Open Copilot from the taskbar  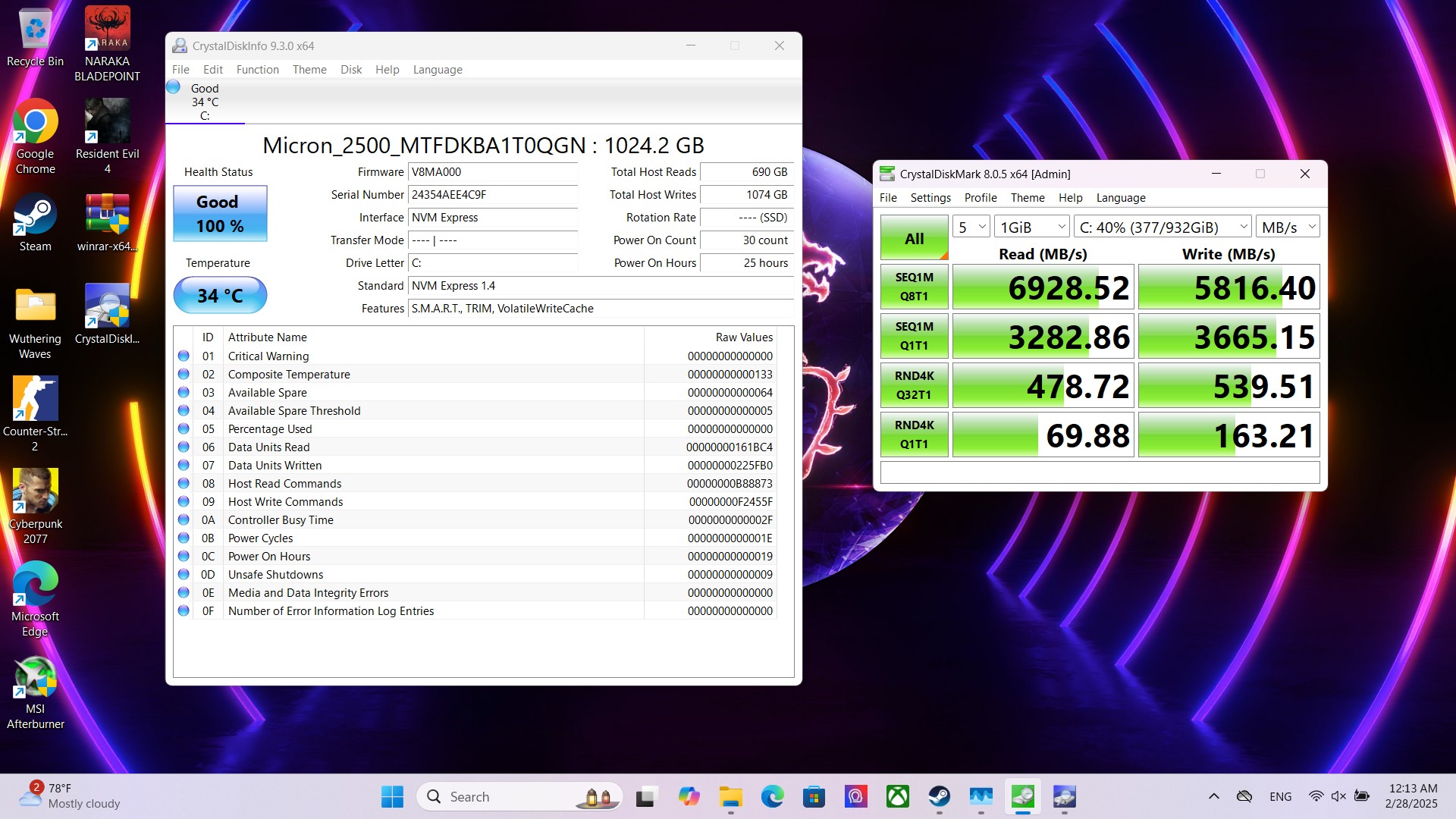click(x=689, y=797)
